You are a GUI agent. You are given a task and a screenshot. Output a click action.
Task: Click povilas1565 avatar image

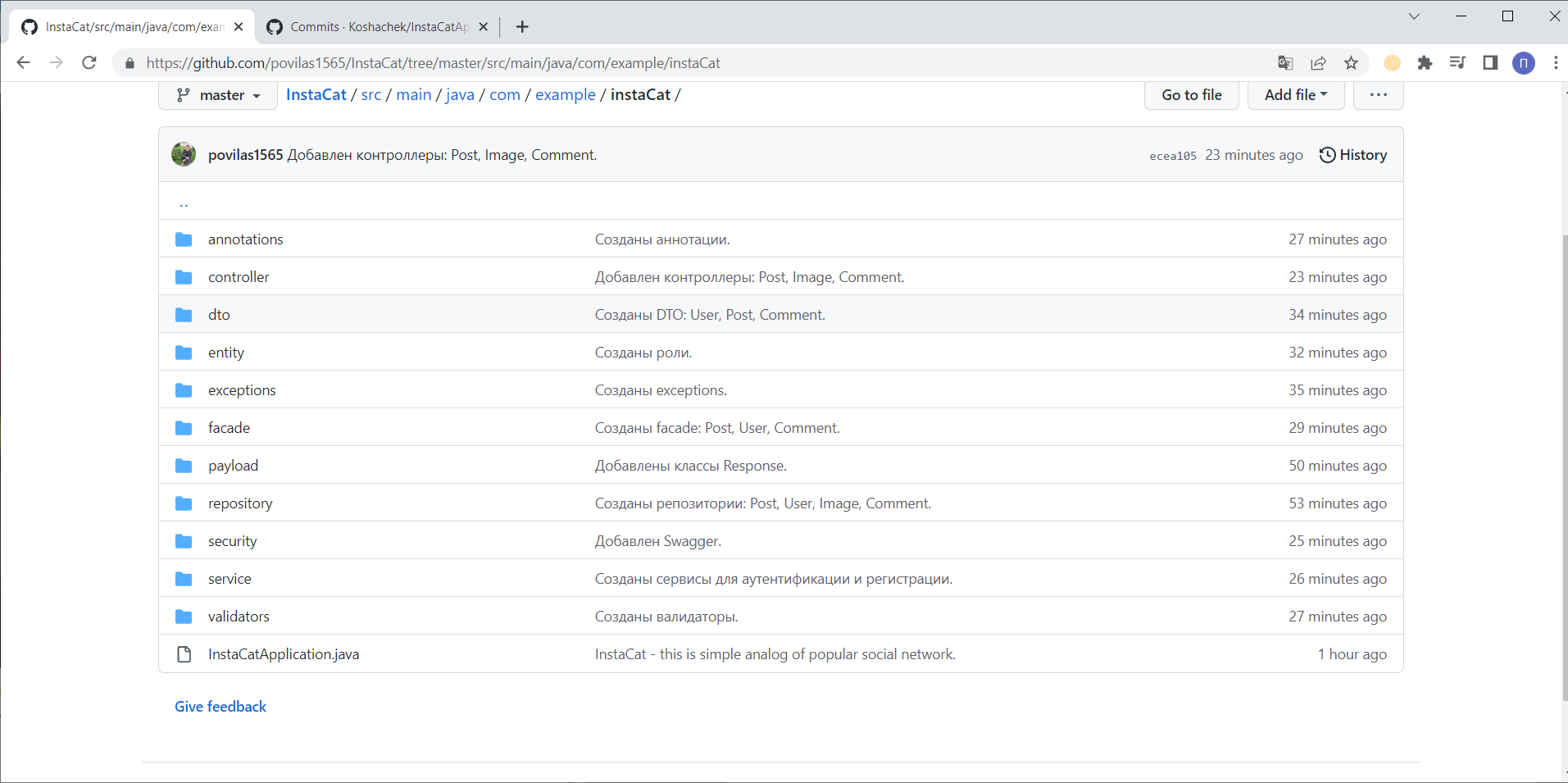[184, 154]
